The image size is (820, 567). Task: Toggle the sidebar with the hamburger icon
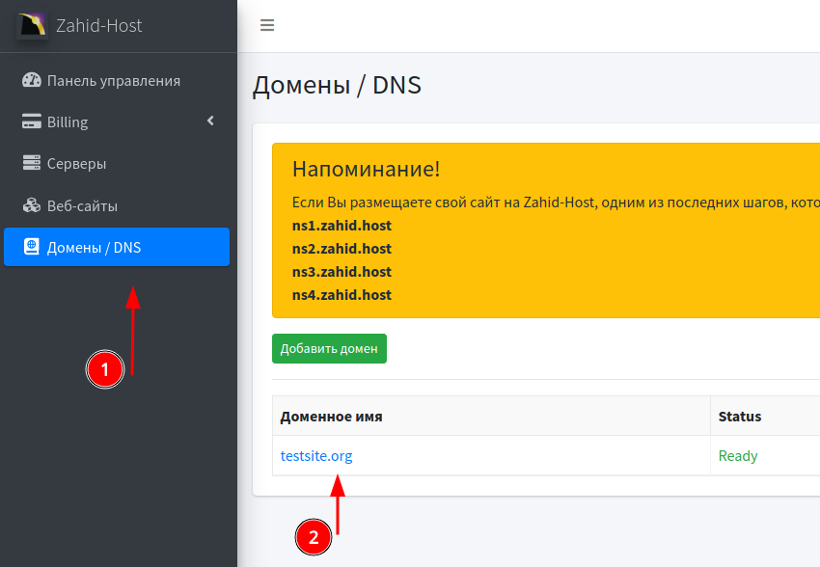[x=267, y=26]
